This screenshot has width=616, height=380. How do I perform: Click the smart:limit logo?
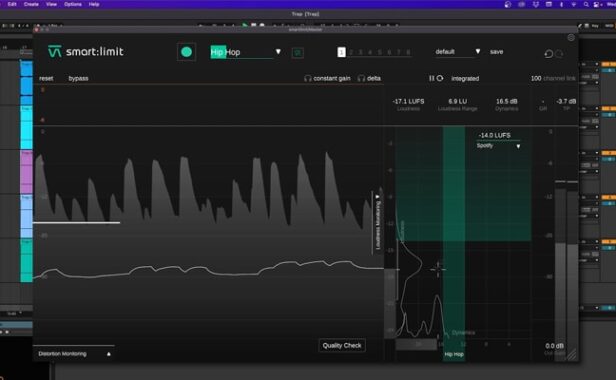(x=86, y=51)
